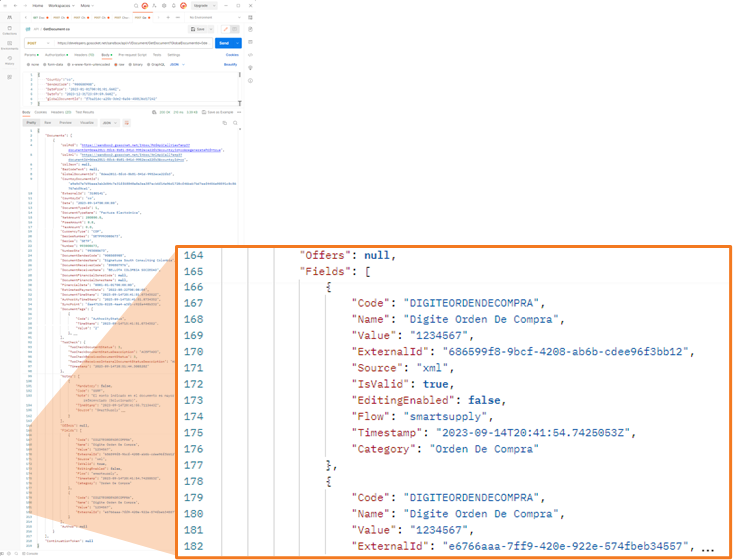Screen dimensions: 733x560
Task: Click the Beautify link
Action: (x=230, y=65)
